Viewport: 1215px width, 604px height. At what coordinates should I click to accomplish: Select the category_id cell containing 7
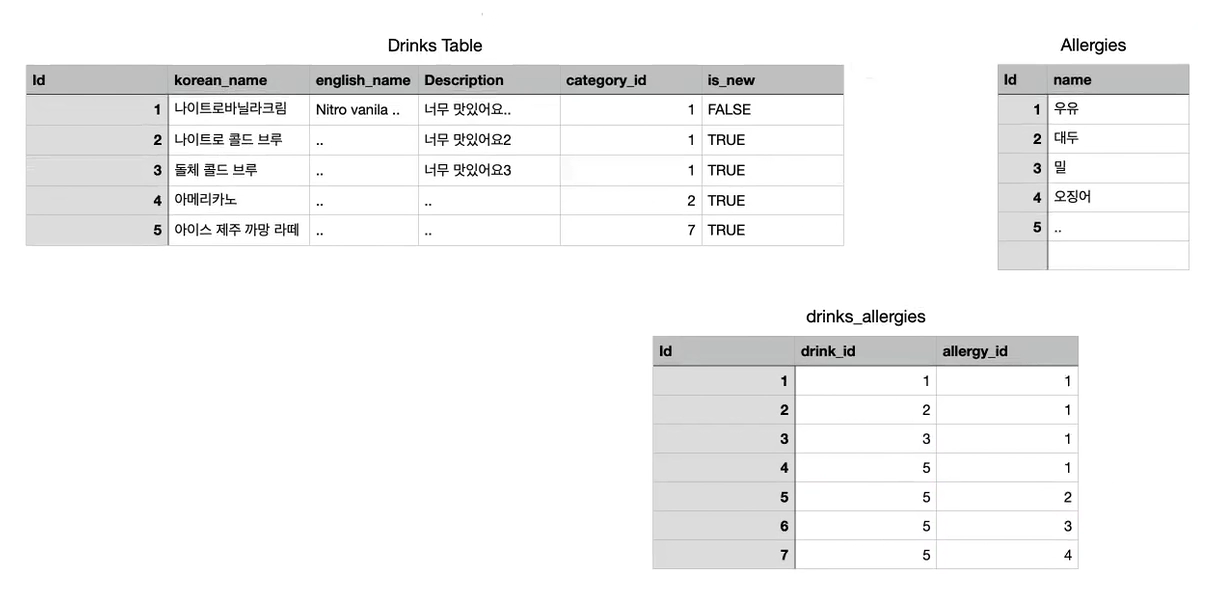click(x=630, y=231)
